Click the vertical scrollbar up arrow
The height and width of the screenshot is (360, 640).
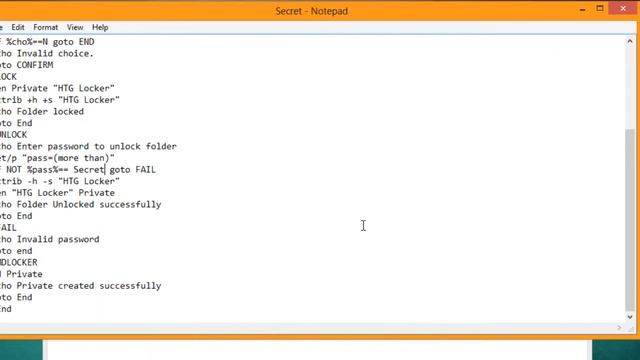click(630, 41)
